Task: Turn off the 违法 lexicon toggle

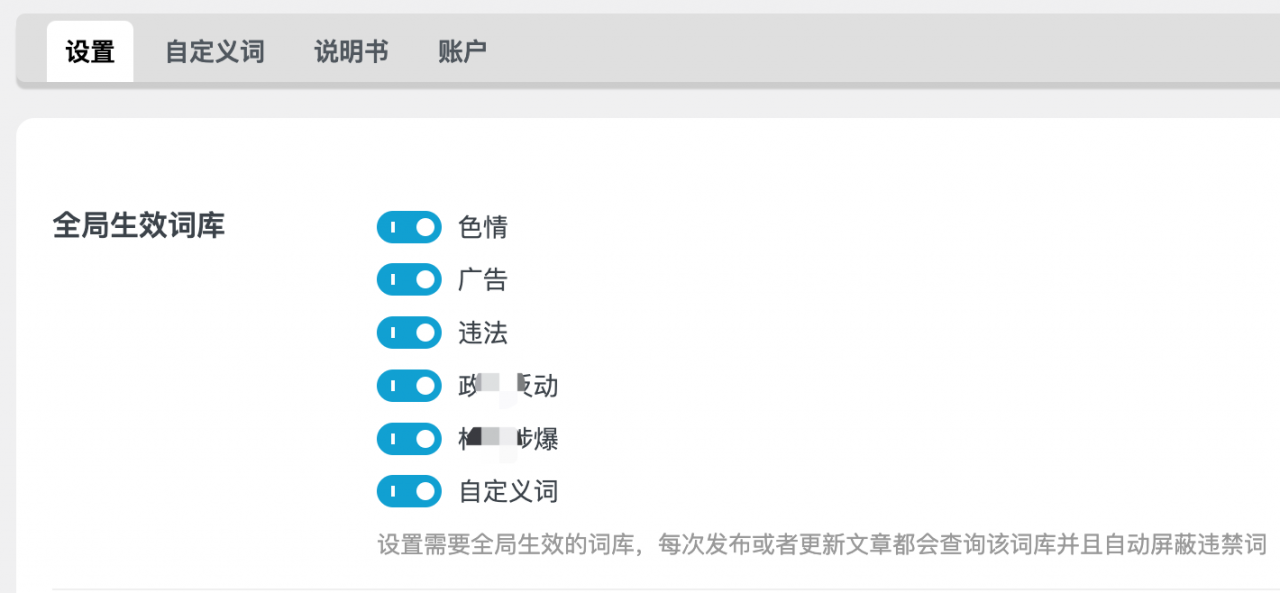Action: click(x=408, y=332)
